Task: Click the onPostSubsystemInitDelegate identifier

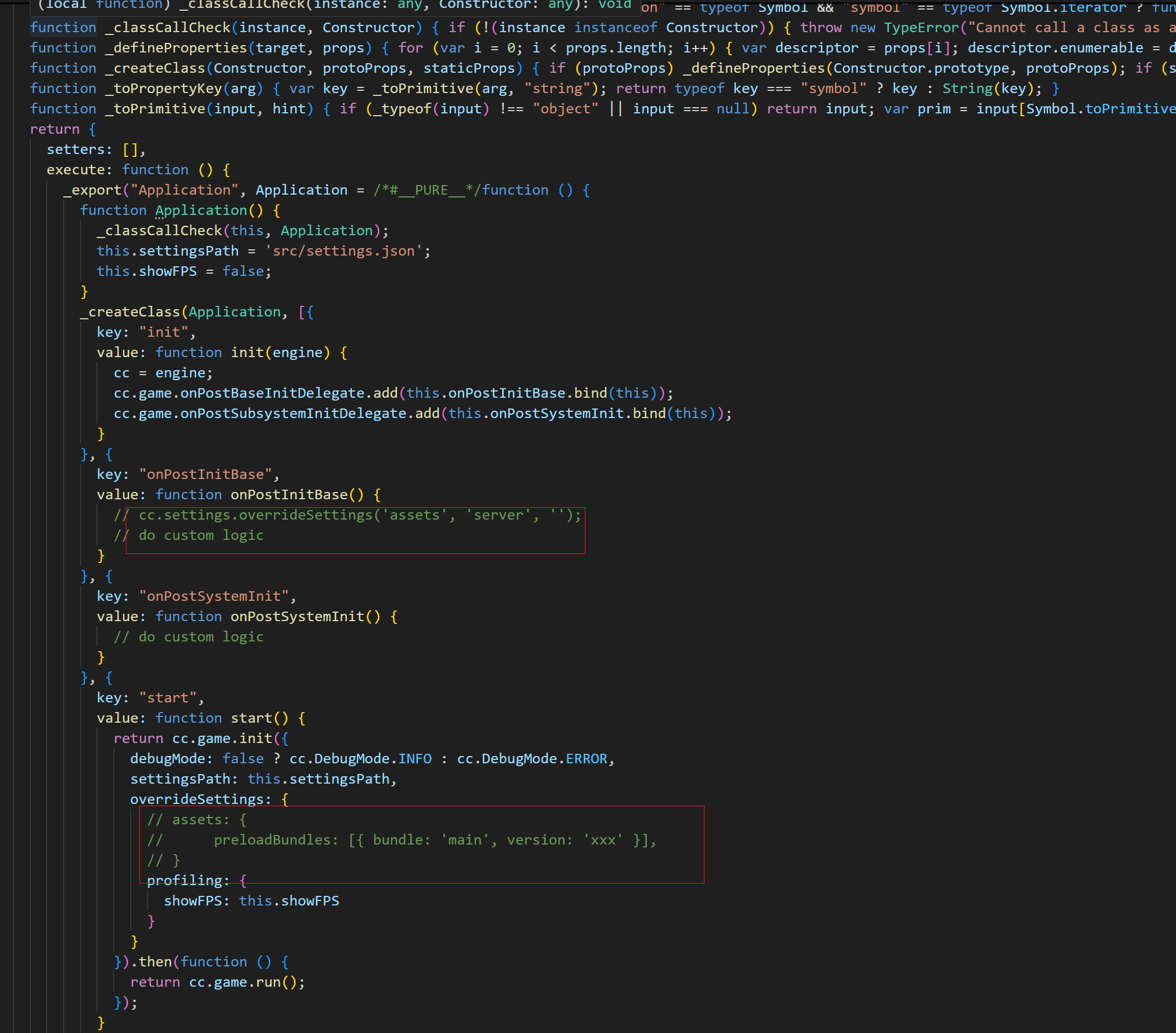Action: [x=293, y=413]
